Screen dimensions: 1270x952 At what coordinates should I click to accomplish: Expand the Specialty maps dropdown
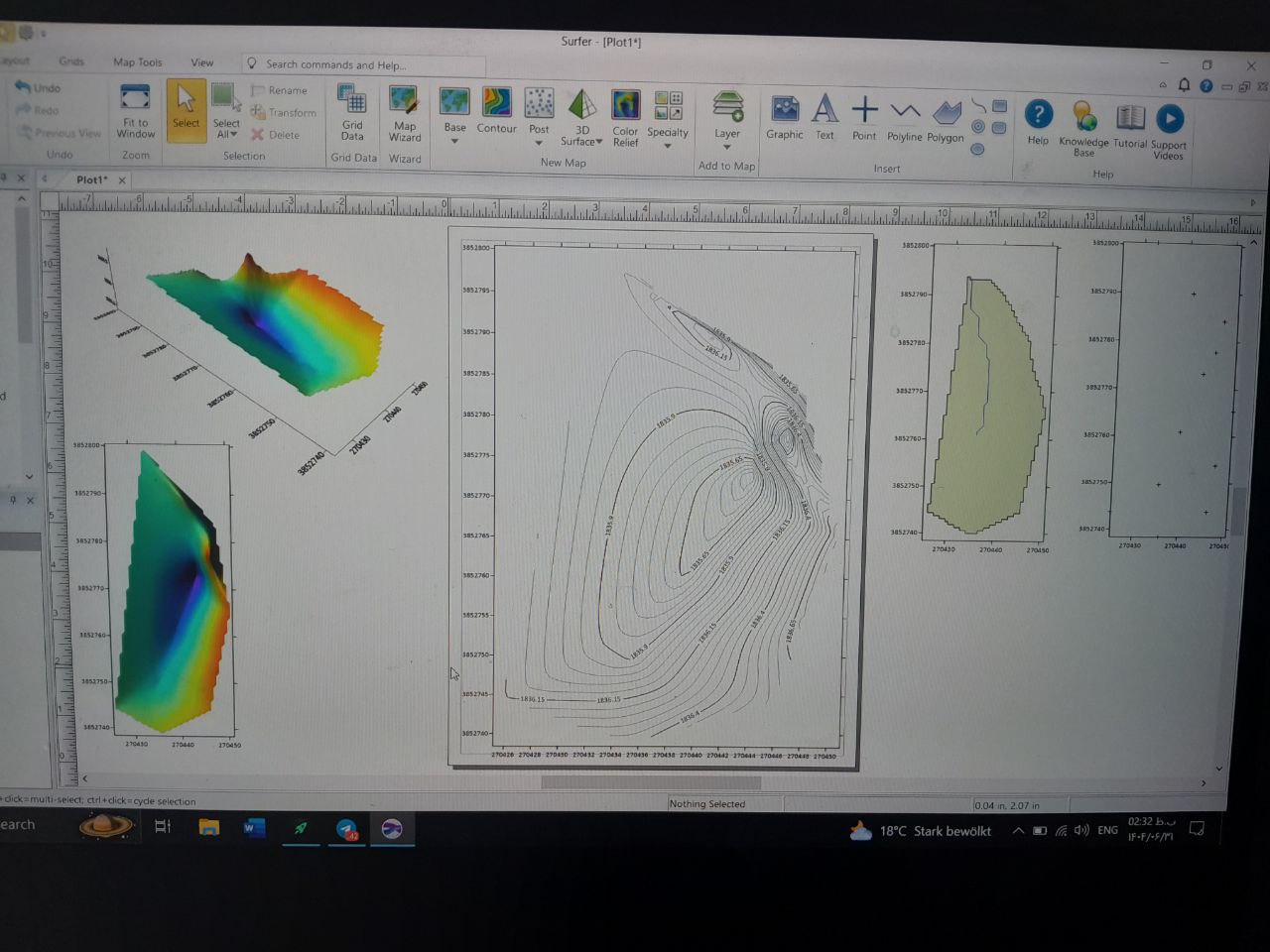pyautogui.click(x=668, y=146)
